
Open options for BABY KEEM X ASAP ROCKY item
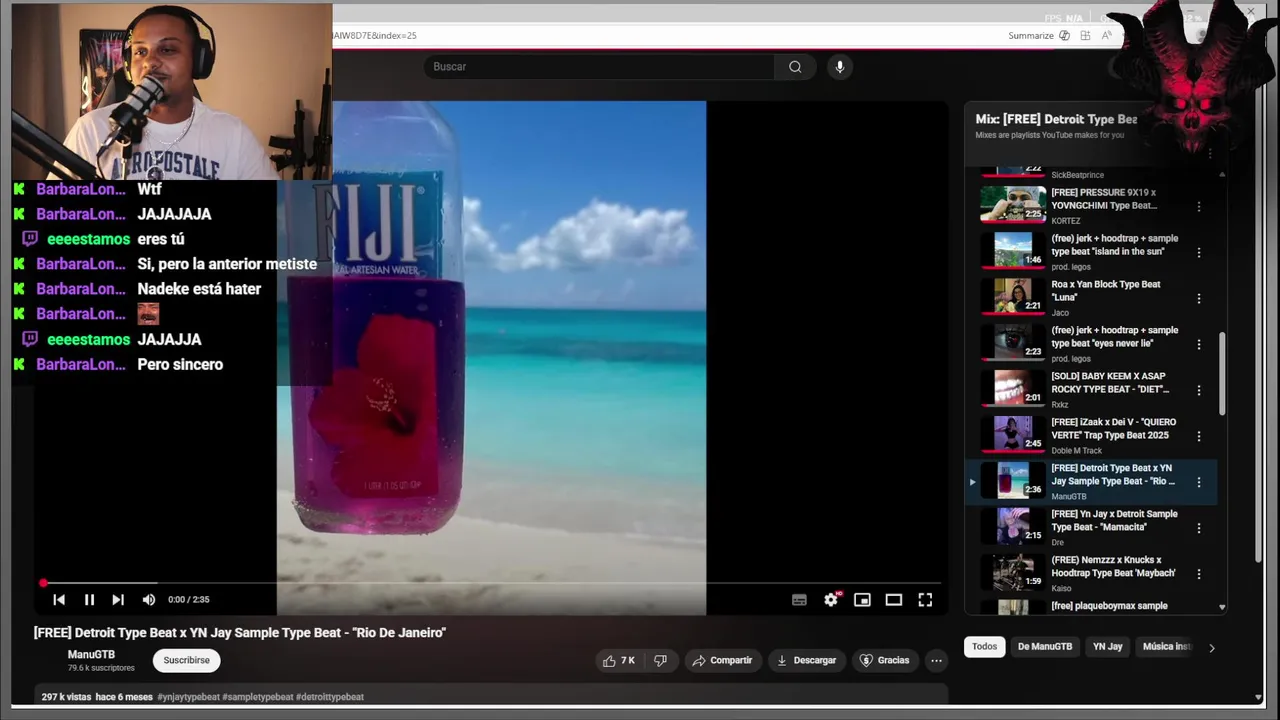click(x=1199, y=391)
